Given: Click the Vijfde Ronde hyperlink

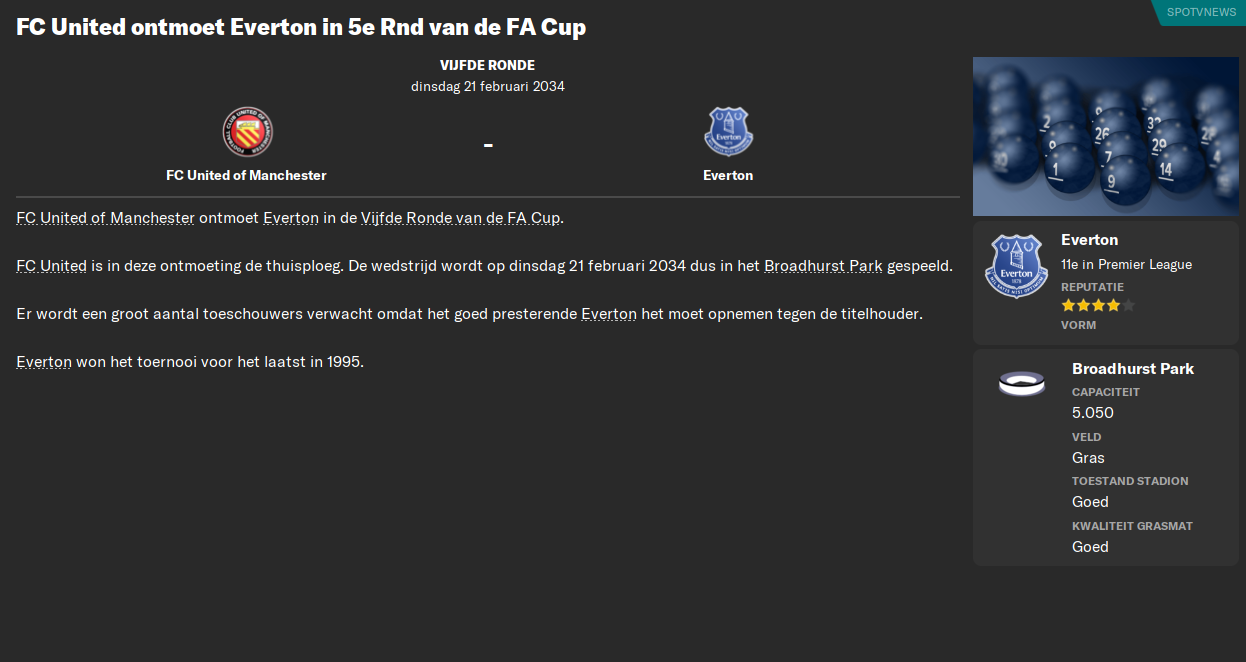Looking at the screenshot, I should coord(406,217).
